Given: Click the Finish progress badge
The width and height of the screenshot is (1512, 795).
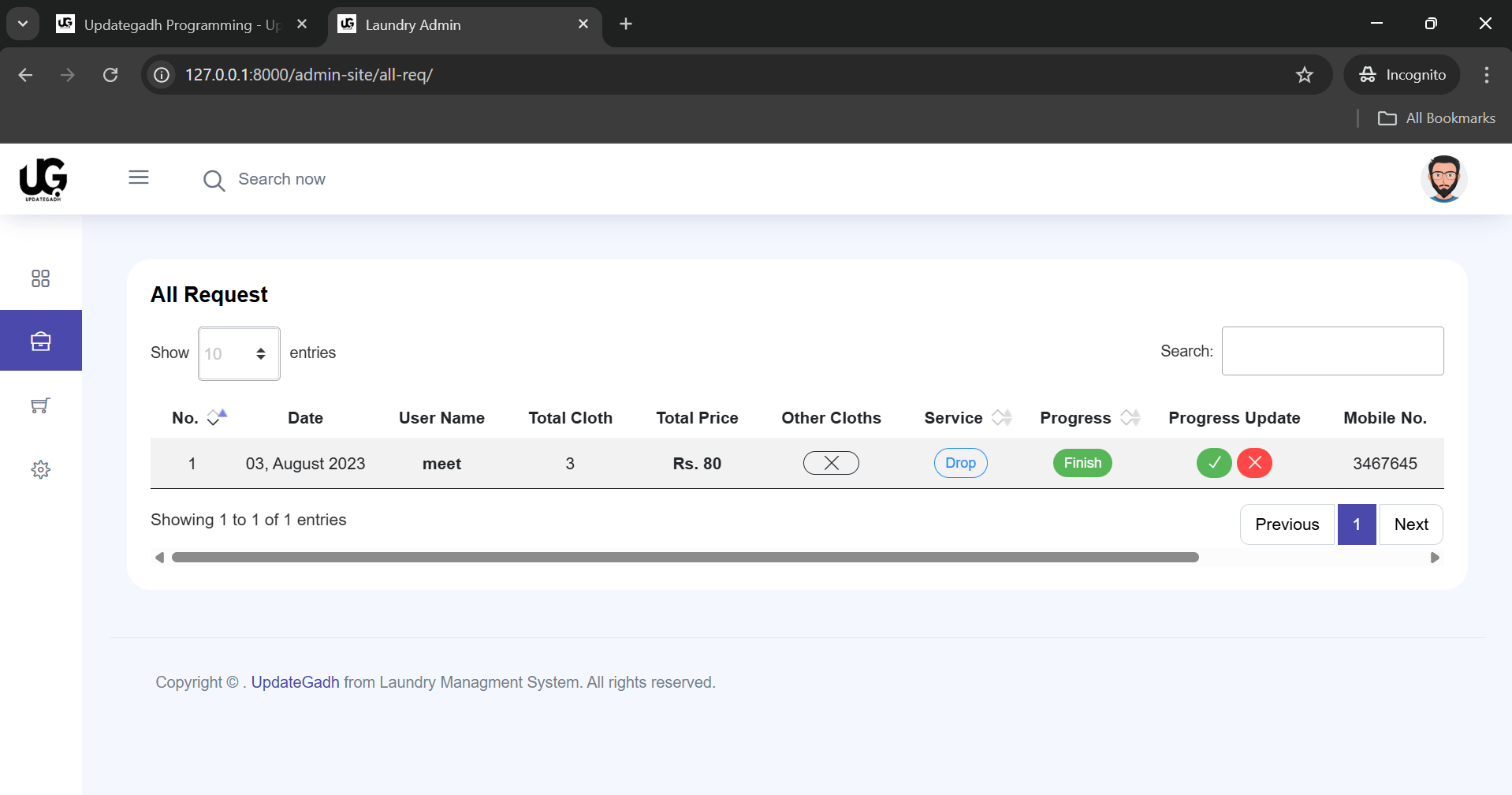Looking at the screenshot, I should tap(1082, 463).
